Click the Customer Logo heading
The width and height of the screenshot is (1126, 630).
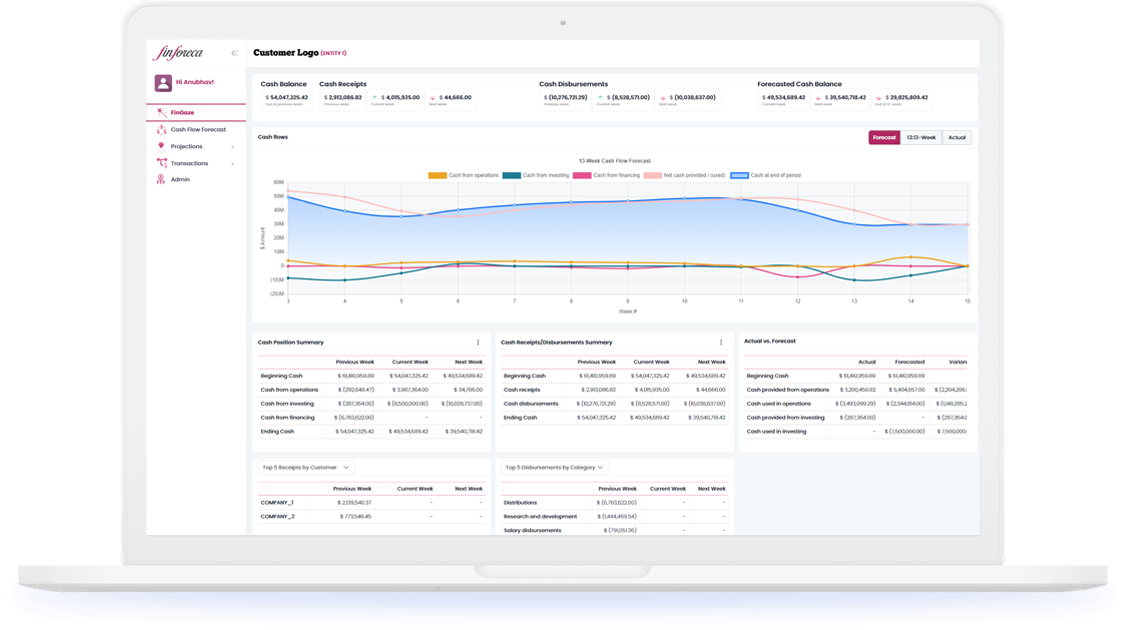click(x=286, y=52)
